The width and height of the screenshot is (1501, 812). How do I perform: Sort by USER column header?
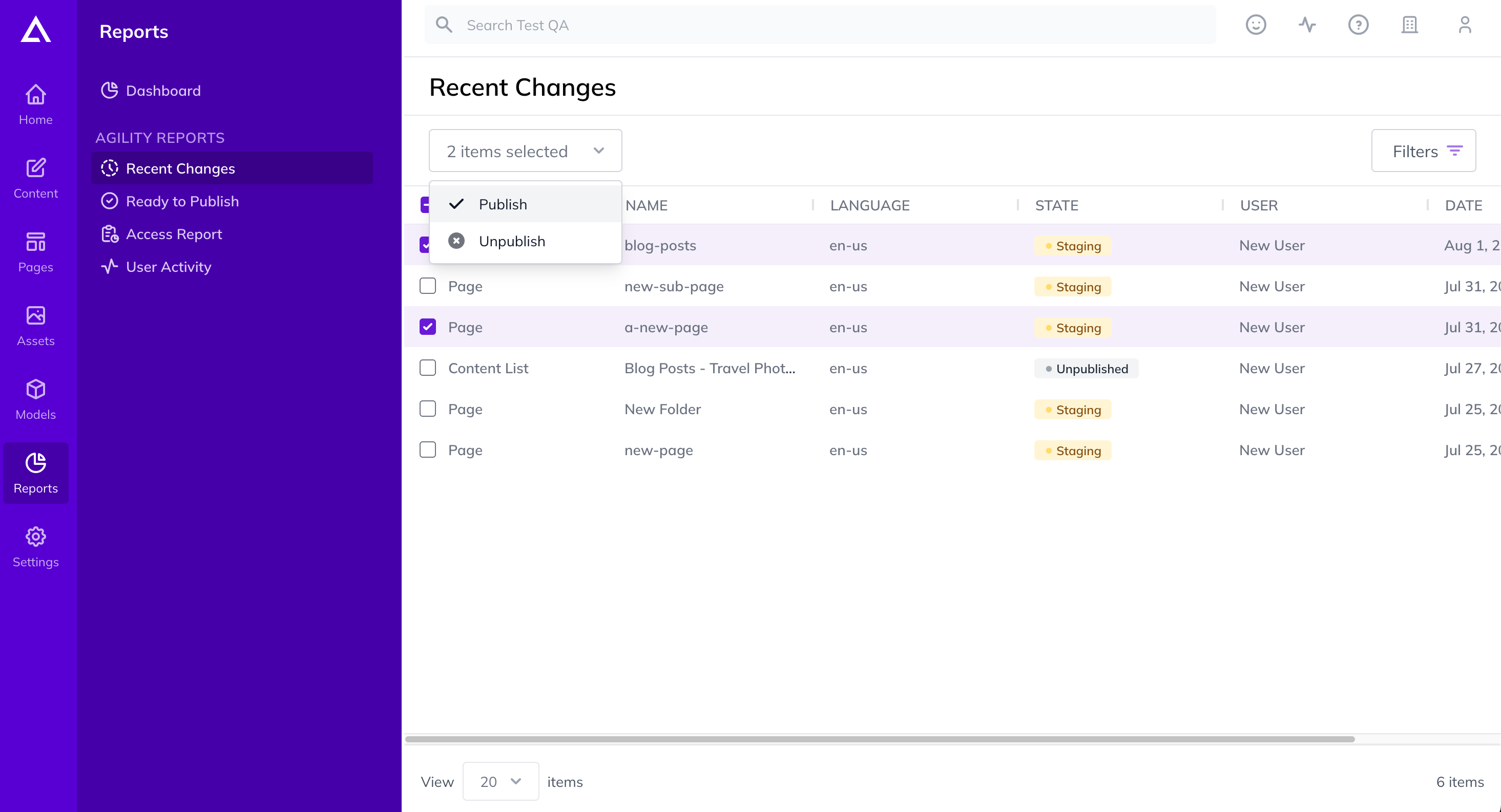(1259, 205)
